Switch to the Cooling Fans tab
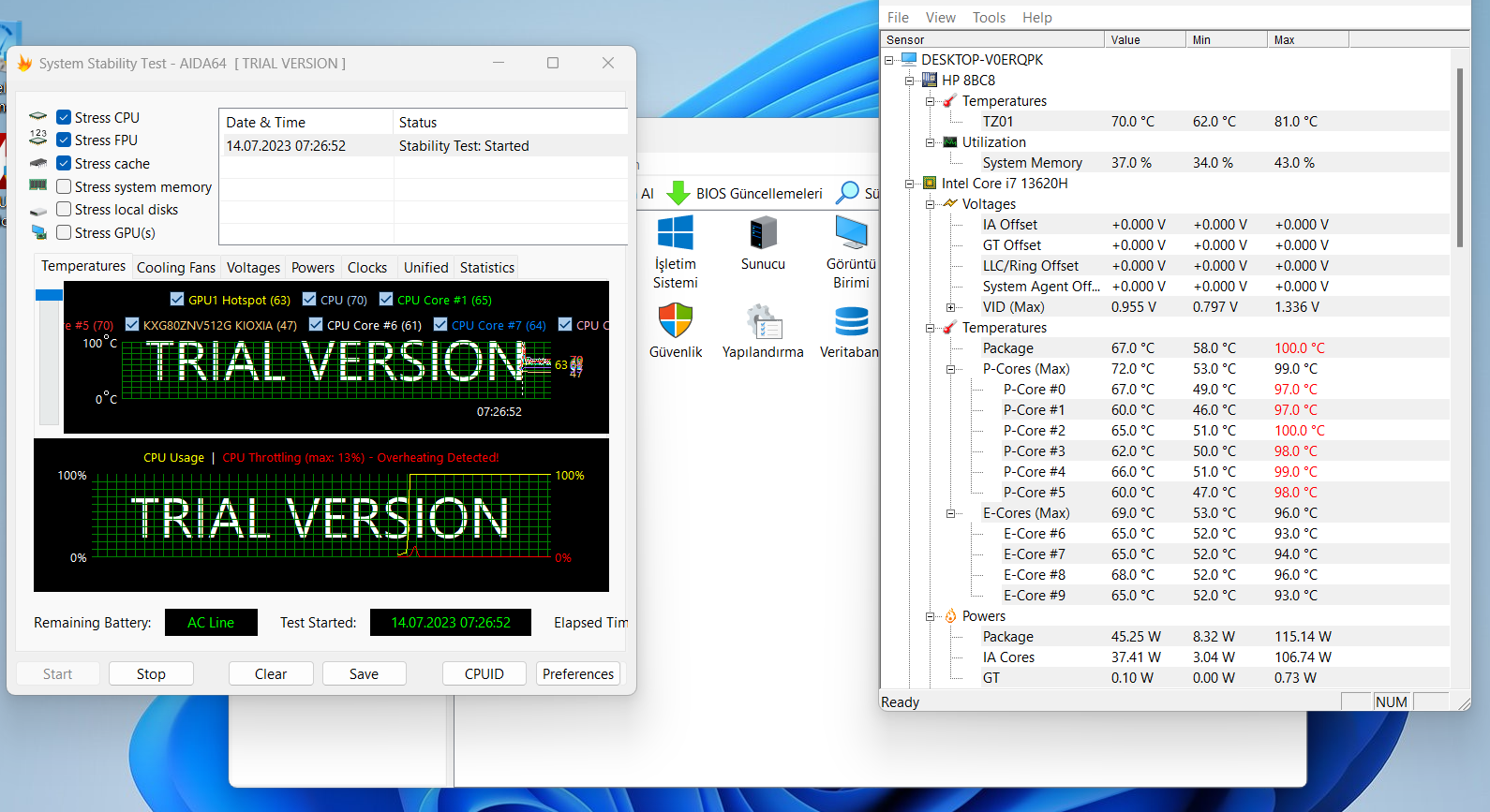1490x812 pixels. coord(176,267)
